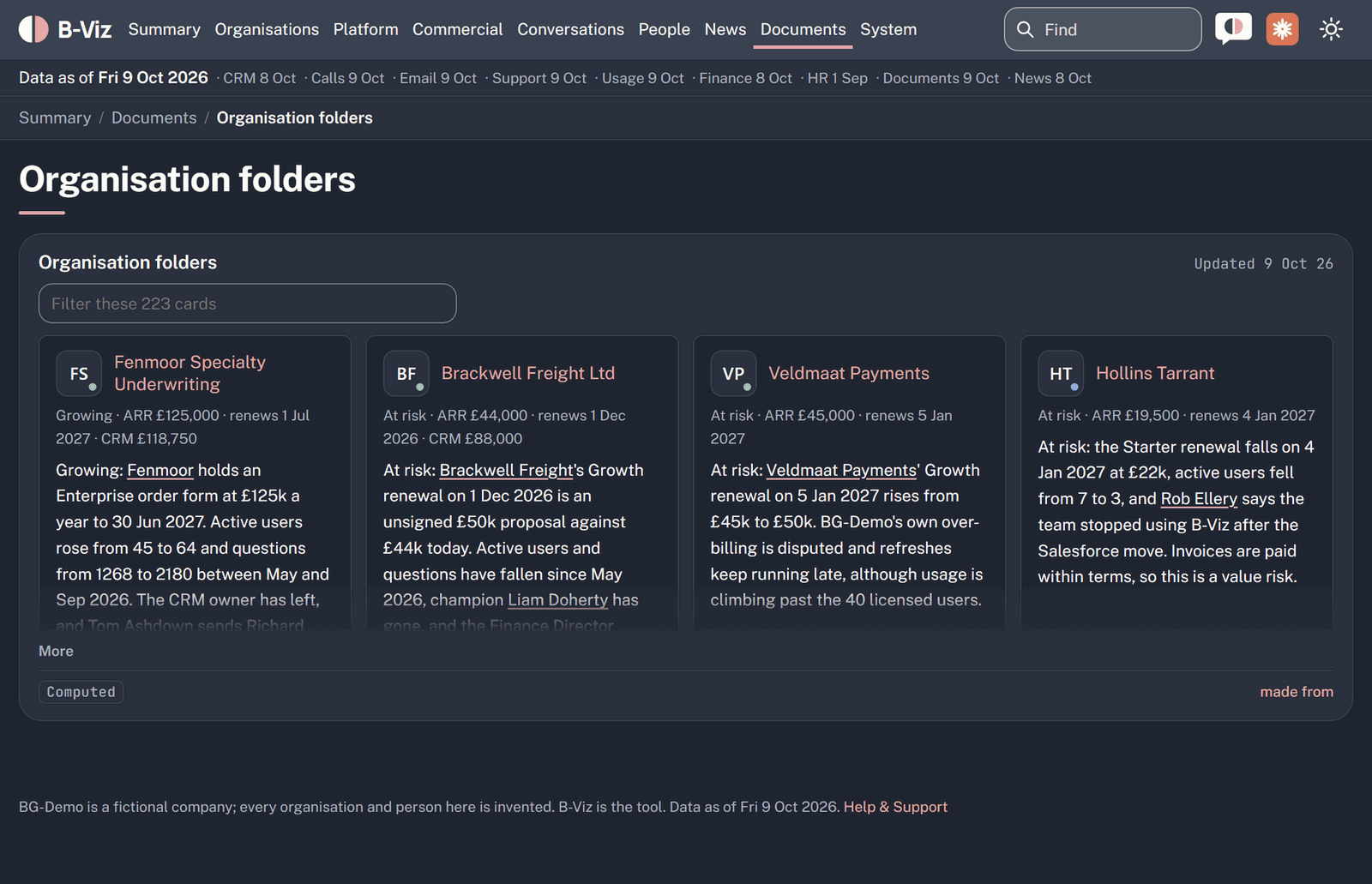Click the B-Viz logo icon
1372x884 pixels.
[x=33, y=29]
